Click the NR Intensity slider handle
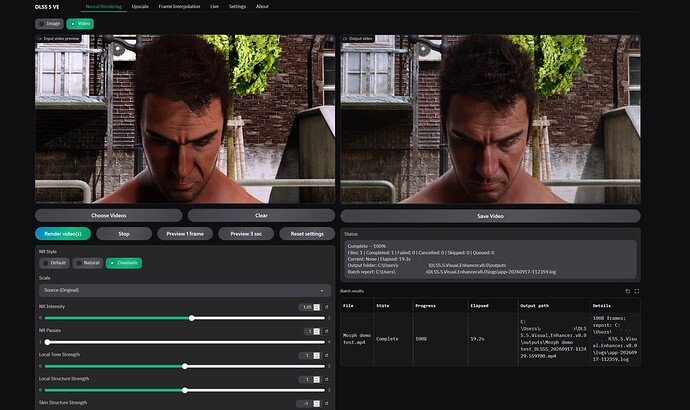 pyautogui.click(x=191, y=318)
